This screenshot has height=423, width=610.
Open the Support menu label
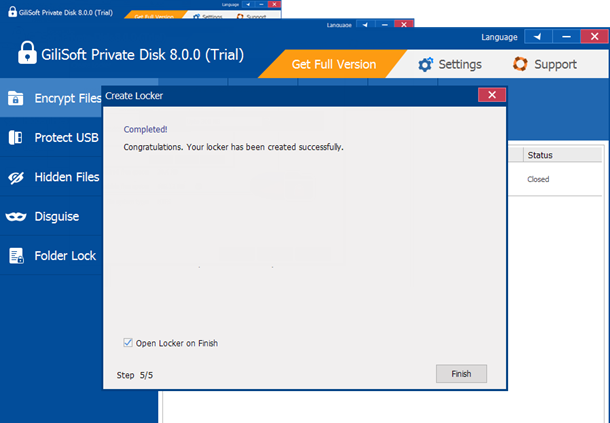pos(555,64)
